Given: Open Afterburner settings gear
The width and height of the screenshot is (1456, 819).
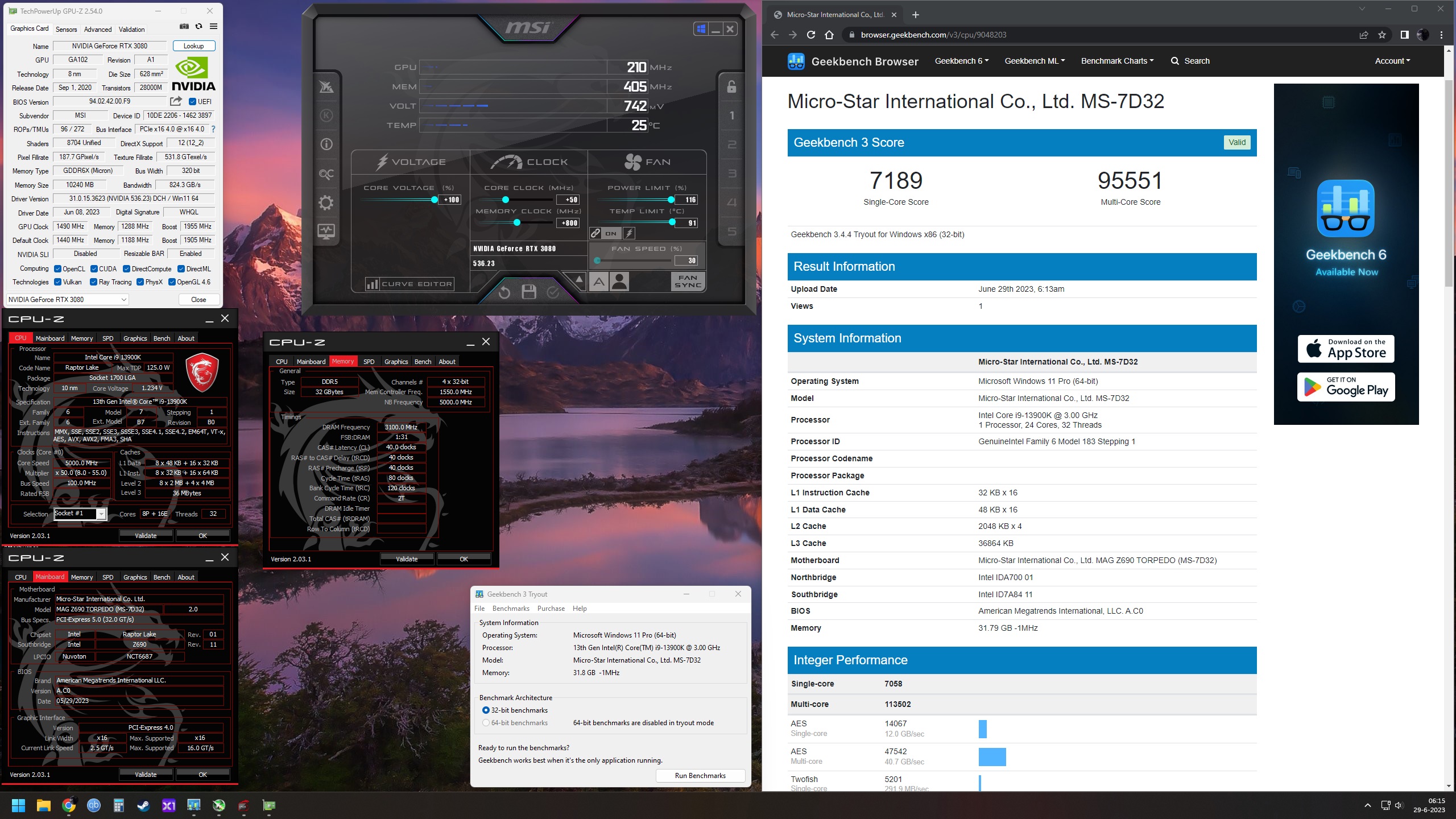Looking at the screenshot, I should pos(326,202).
